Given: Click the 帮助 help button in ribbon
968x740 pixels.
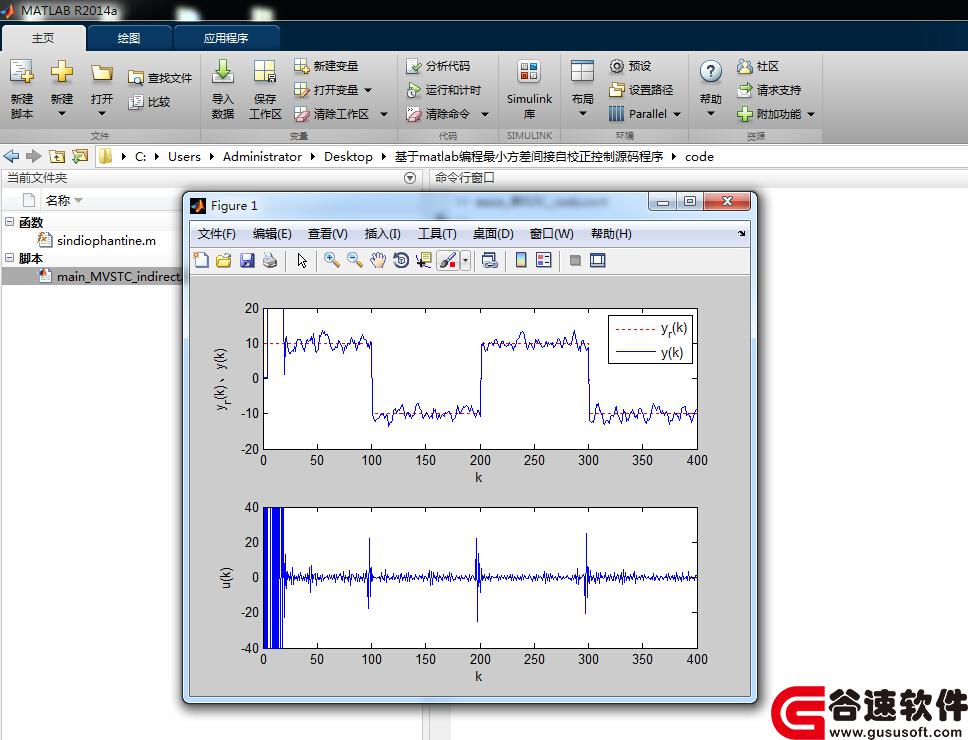Looking at the screenshot, I should 711,89.
